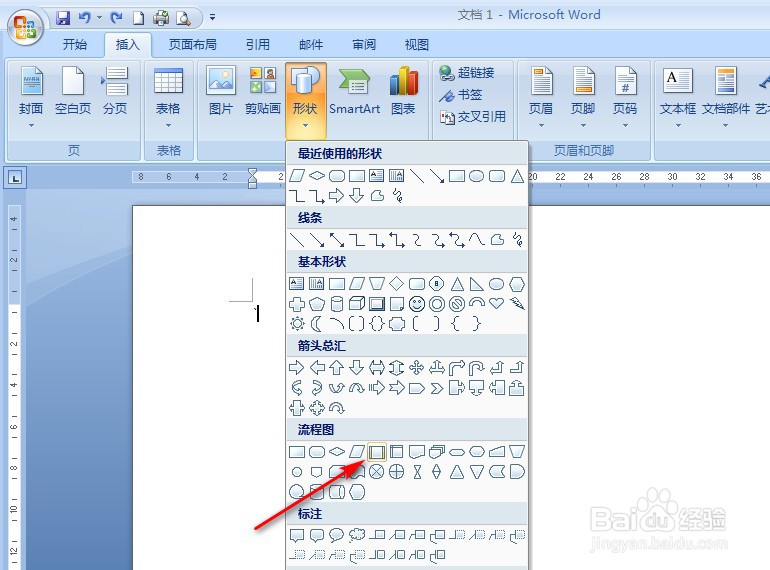Click the Office button
The width and height of the screenshot is (770, 570).
25,27
